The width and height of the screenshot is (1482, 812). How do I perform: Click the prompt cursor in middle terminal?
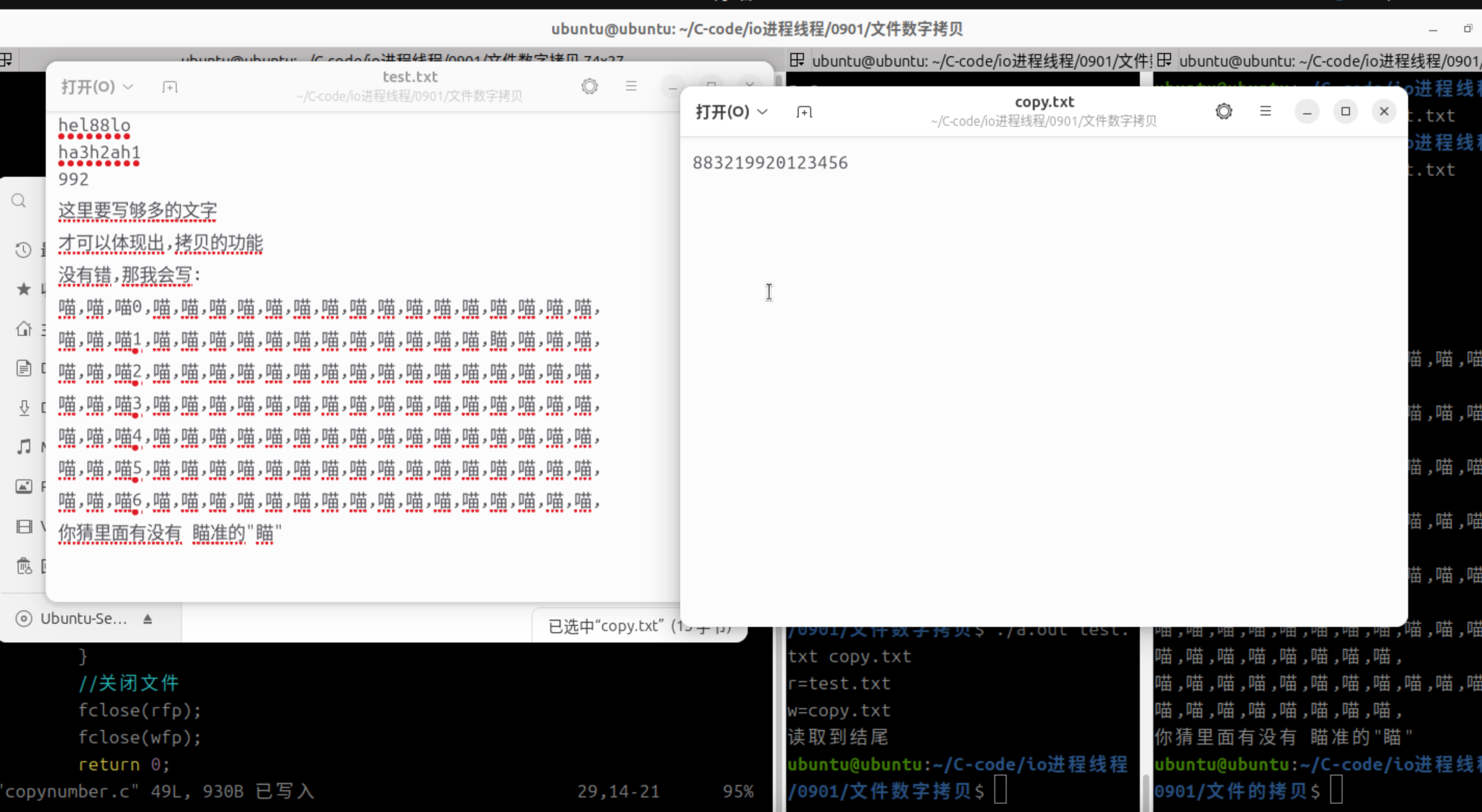tap(1000, 789)
